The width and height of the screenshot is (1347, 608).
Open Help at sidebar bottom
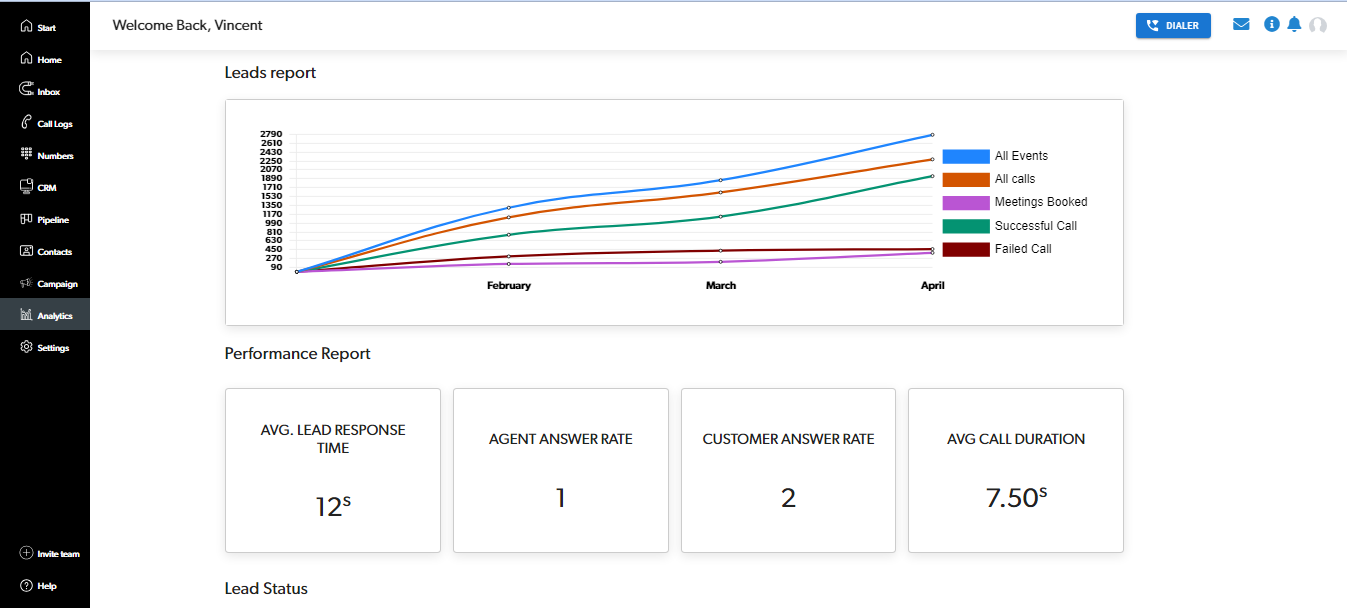point(40,586)
